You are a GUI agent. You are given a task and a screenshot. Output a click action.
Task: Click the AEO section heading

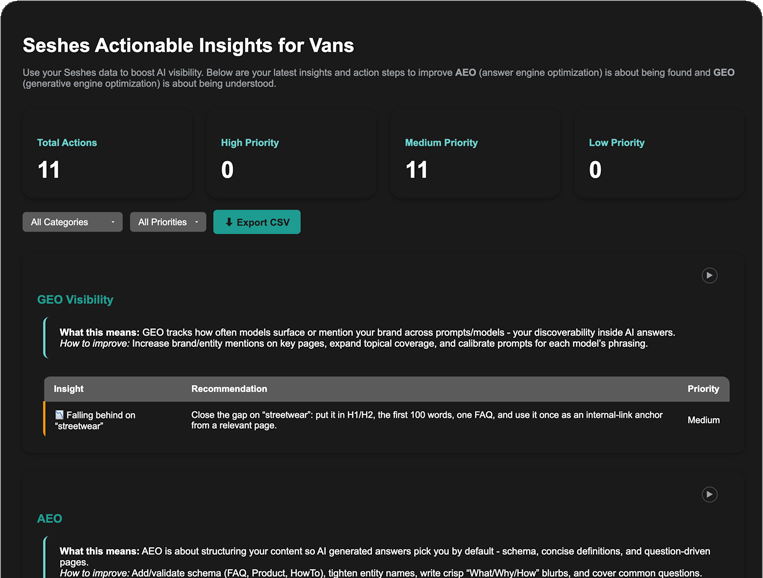[49, 518]
